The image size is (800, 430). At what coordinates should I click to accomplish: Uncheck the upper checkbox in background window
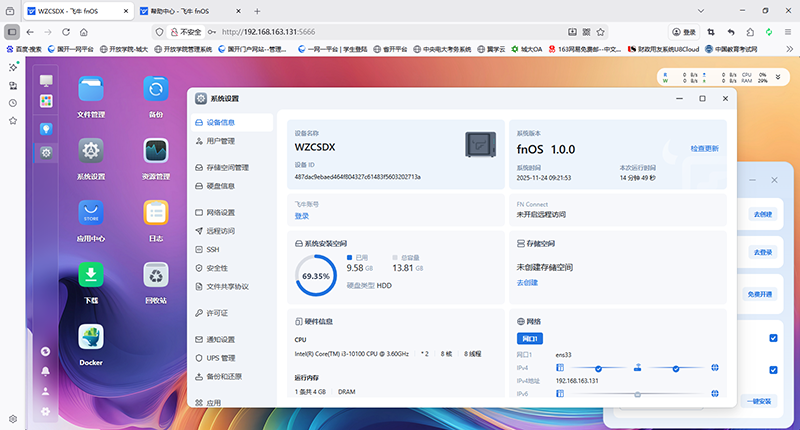pos(773,338)
